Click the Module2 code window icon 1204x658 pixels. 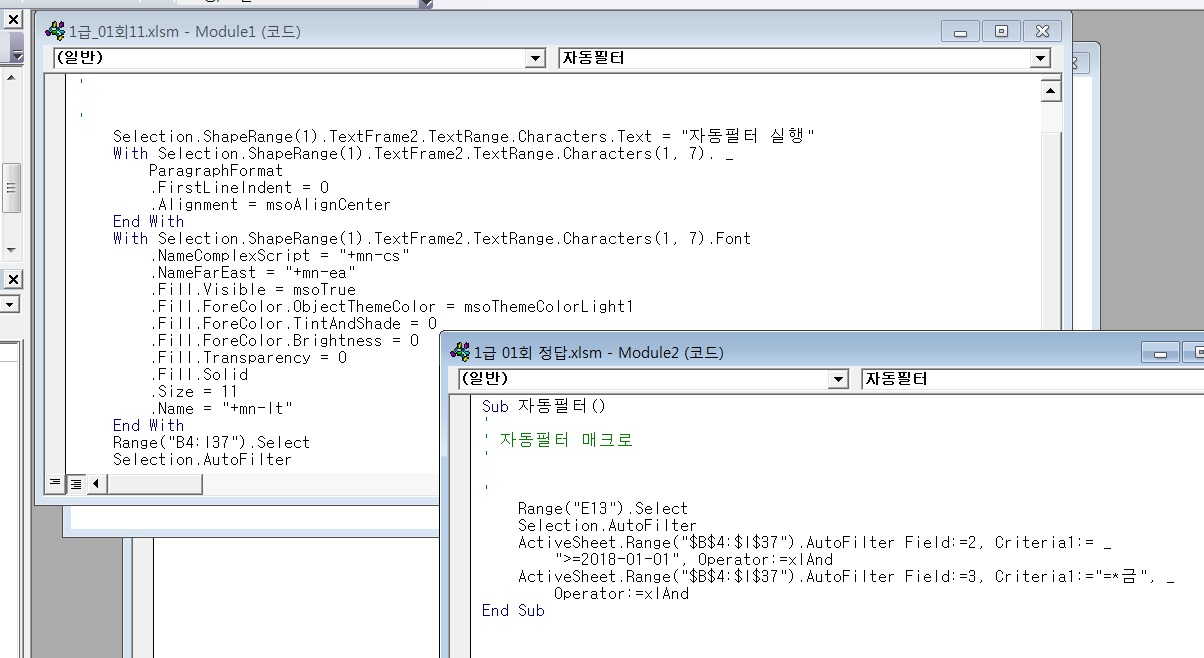[460, 352]
